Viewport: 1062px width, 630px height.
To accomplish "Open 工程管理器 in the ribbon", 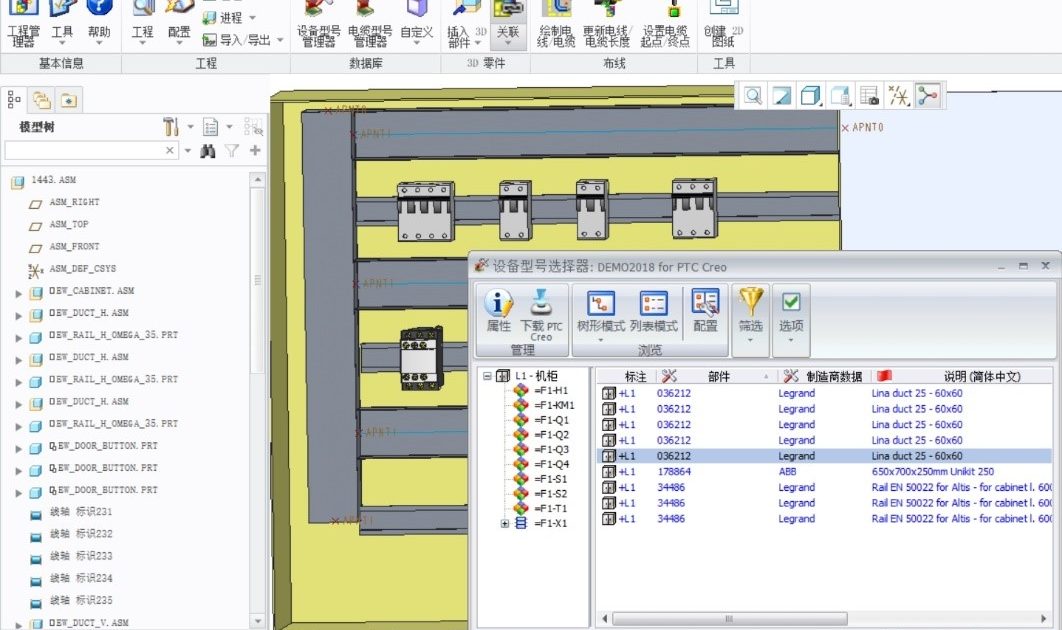I will [x=23, y=25].
